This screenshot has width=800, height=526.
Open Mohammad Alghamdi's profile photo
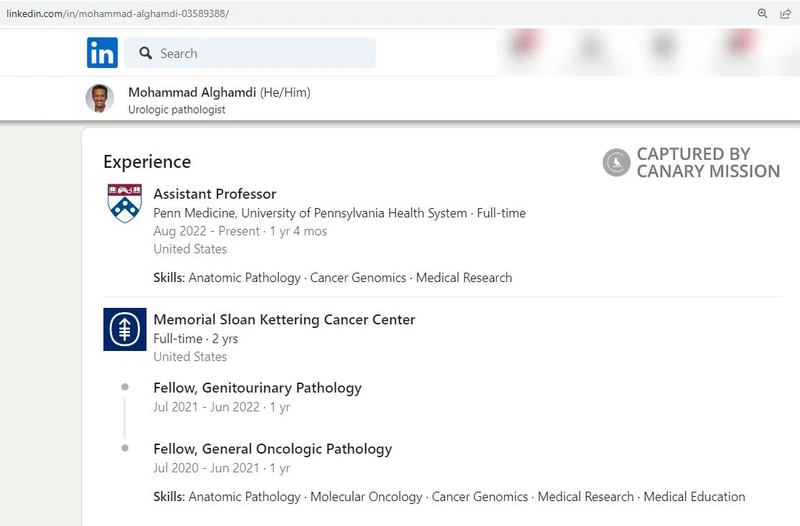click(99, 98)
